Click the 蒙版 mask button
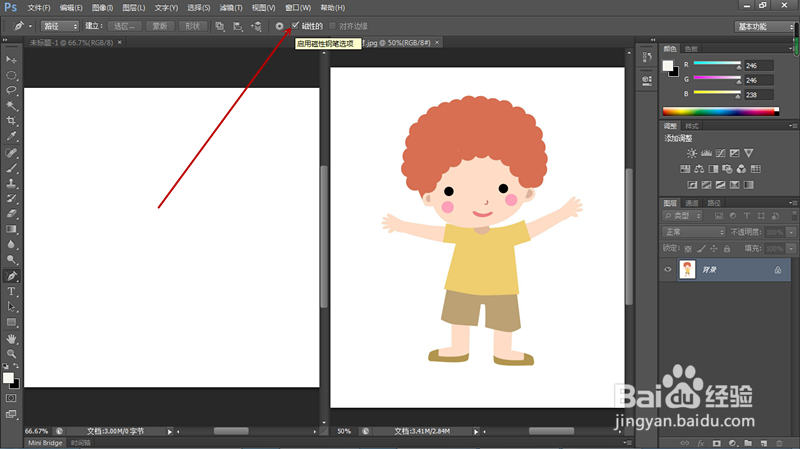This screenshot has height=449, width=800. pyautogui.click(x=160, y=26)
